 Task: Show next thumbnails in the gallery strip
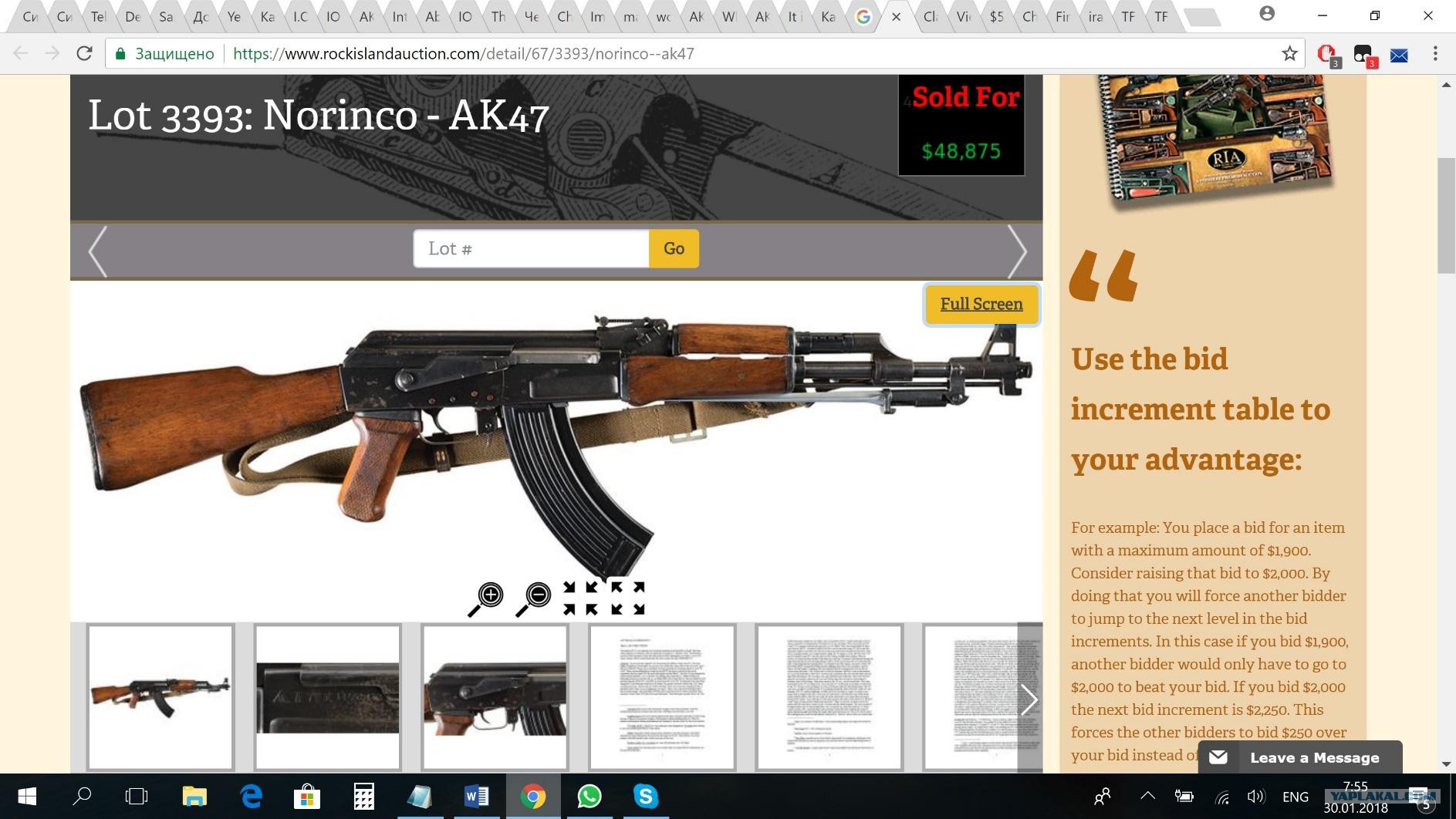pyautogui.click(x=1029, y=699)
